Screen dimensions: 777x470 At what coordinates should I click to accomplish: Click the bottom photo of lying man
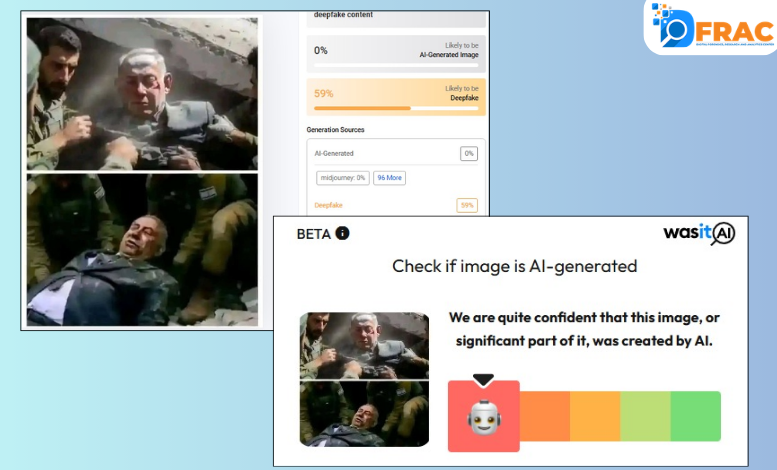[x=142, y=249]
